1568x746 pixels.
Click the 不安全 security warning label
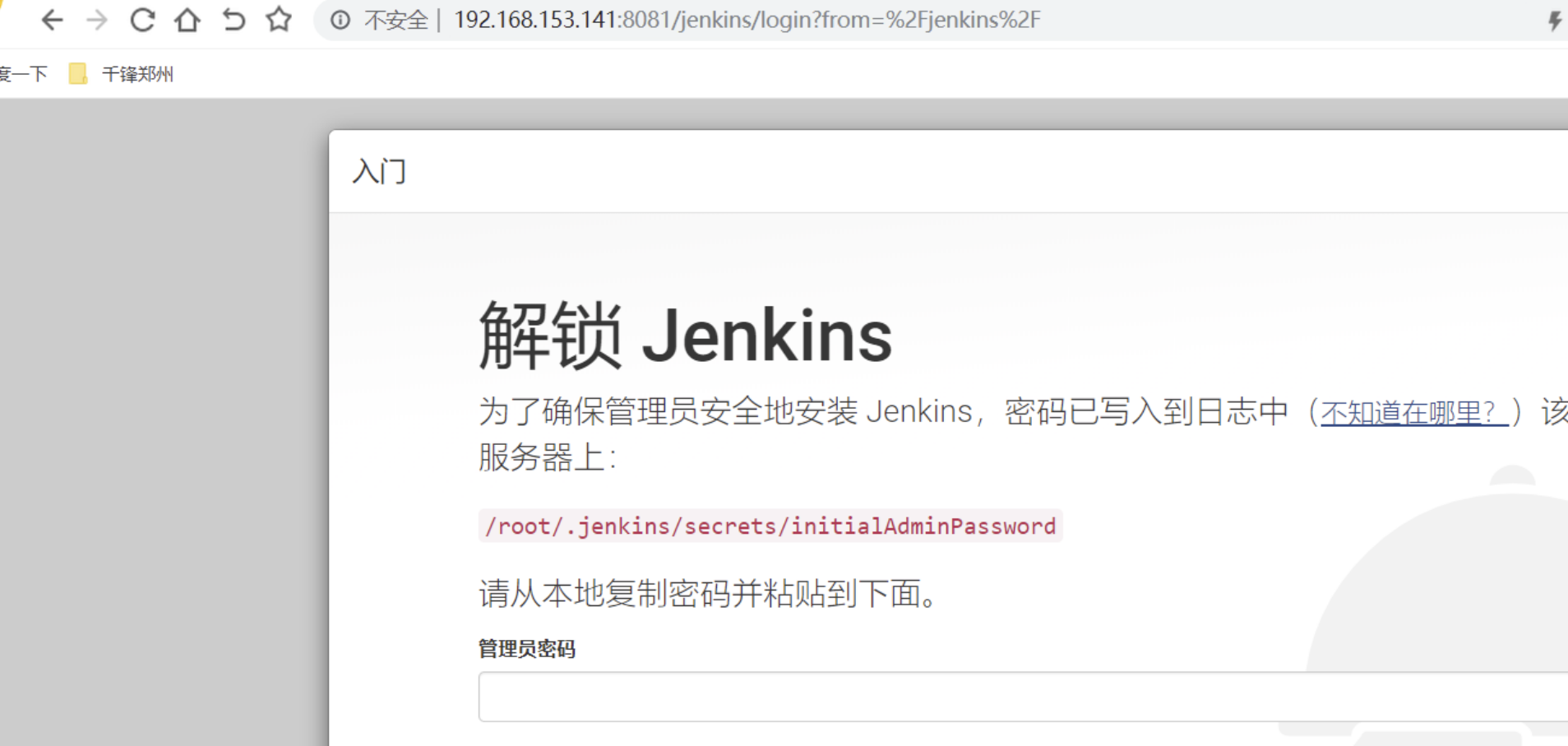click(x=395, y=20)
